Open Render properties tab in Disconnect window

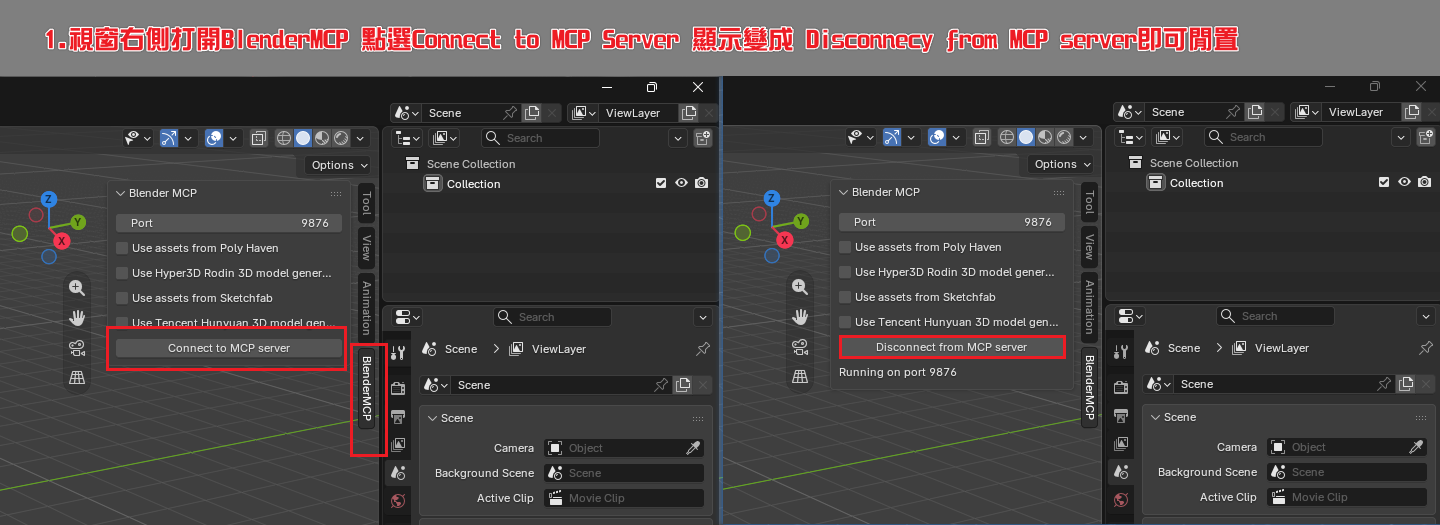coord(1120,387)
